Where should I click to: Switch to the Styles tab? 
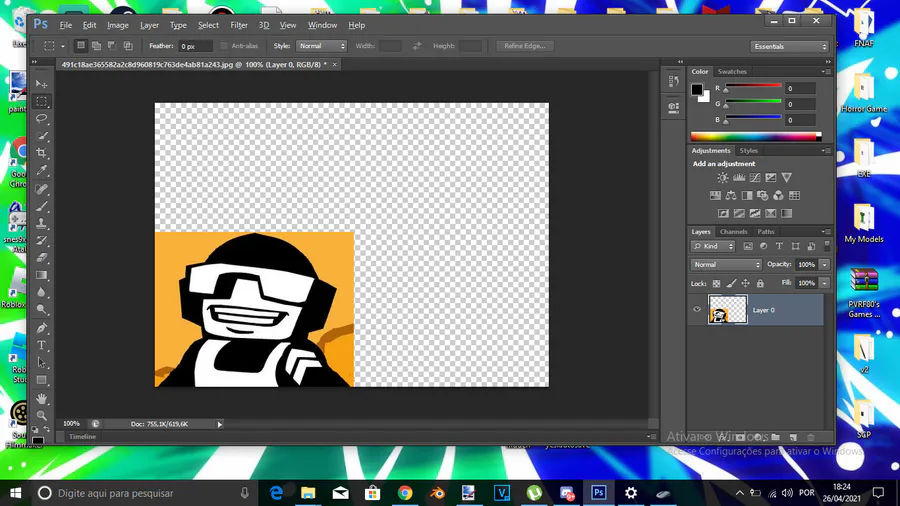pos(748,151)
